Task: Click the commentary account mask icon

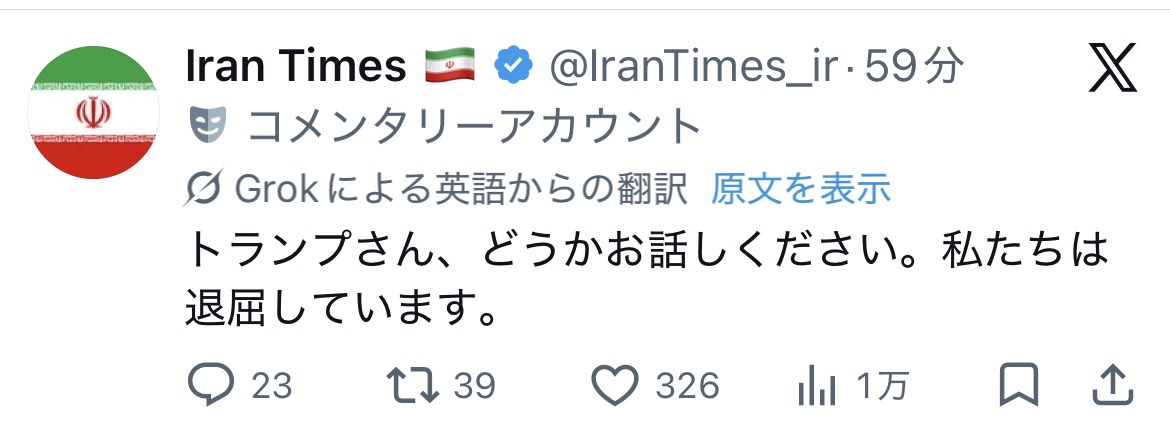Action: pos(207,126)
